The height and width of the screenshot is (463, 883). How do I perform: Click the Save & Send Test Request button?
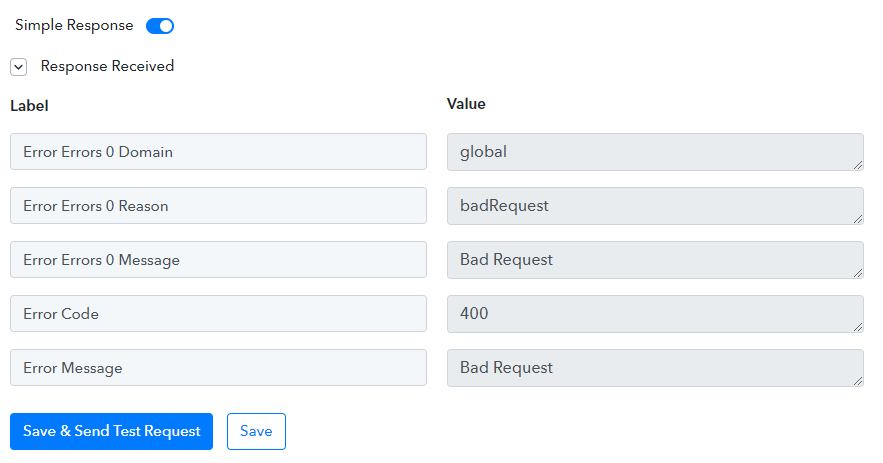[x=112, y=431]
